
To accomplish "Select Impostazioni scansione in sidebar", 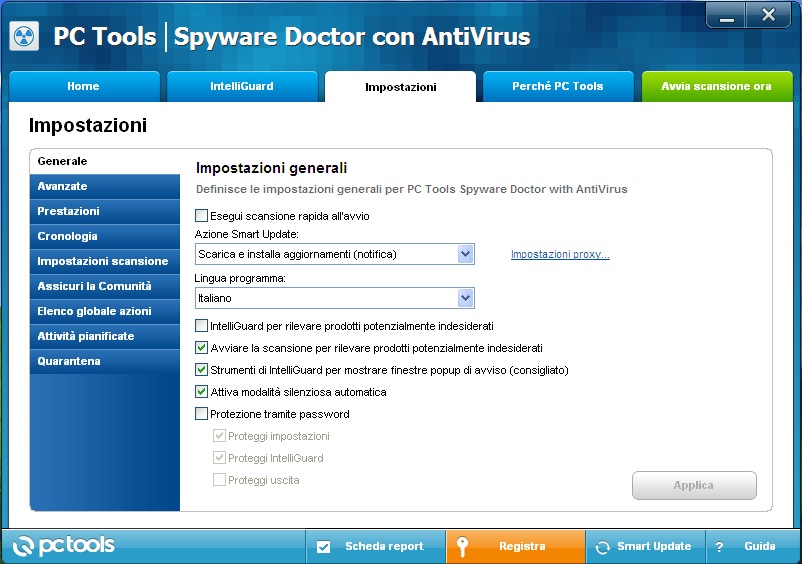I will (102, 261).
